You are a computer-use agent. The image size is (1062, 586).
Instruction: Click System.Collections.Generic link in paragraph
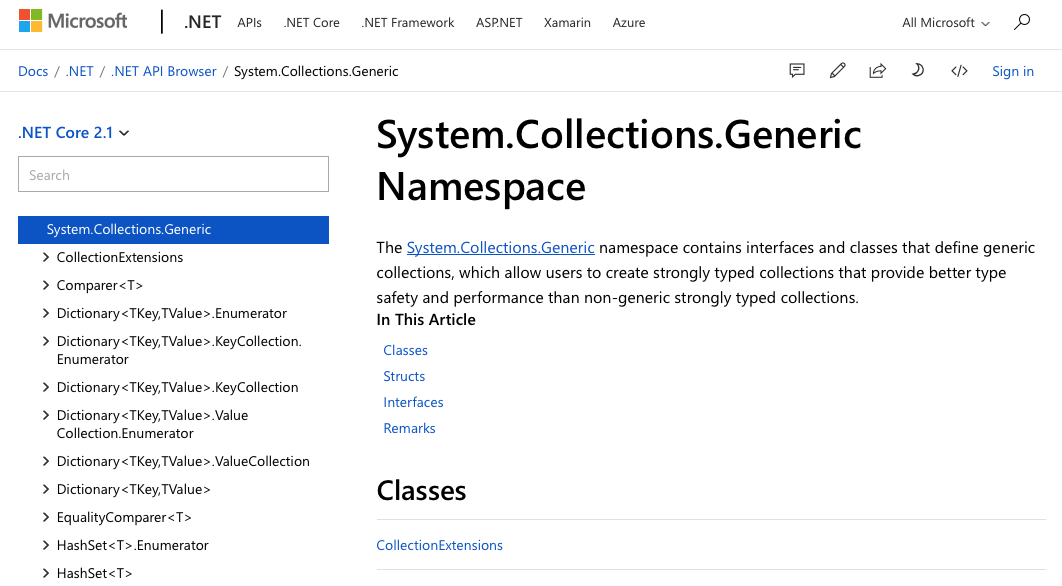click(501, 247)
